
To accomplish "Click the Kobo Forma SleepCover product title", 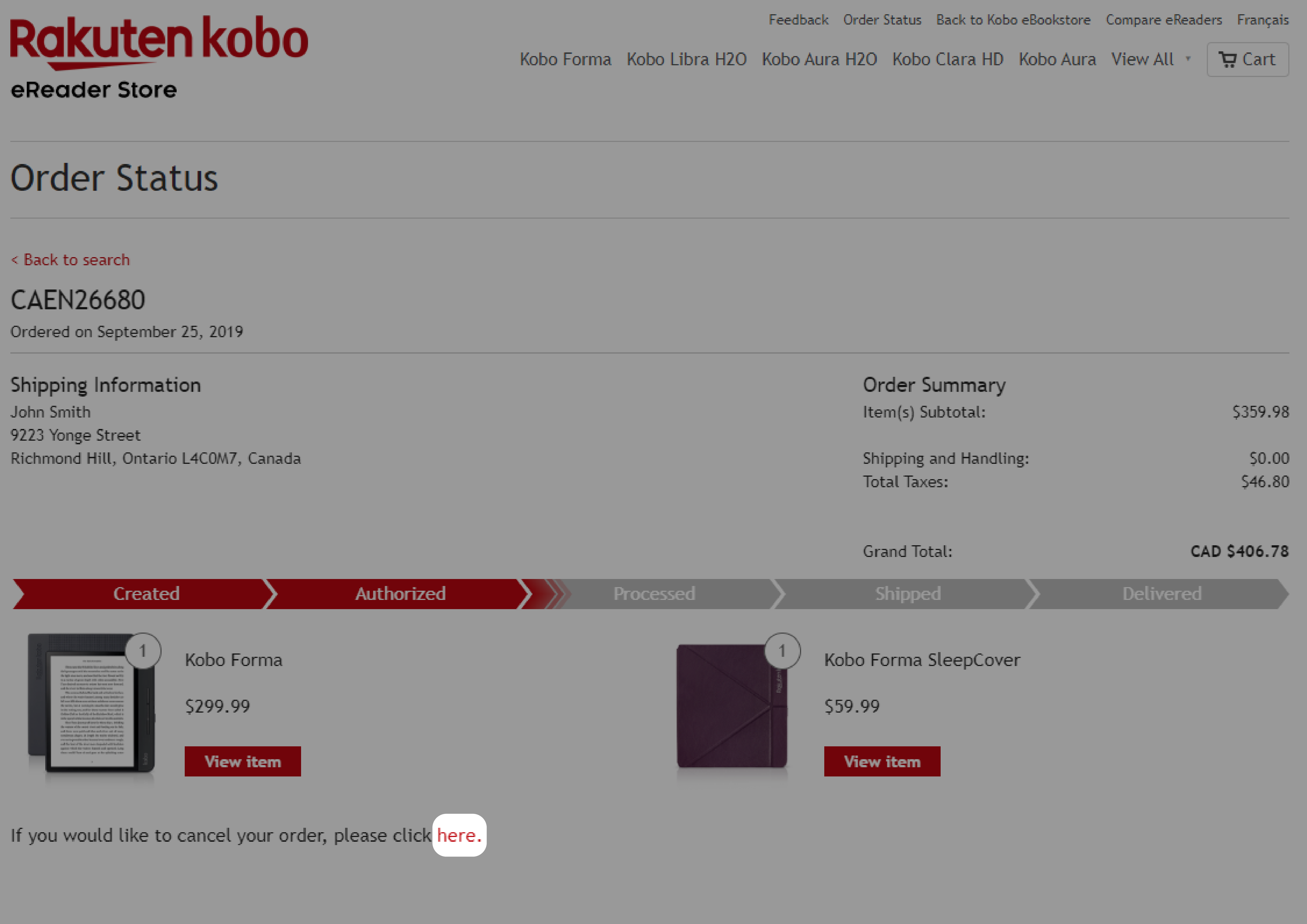I will (x=922, y=660).
